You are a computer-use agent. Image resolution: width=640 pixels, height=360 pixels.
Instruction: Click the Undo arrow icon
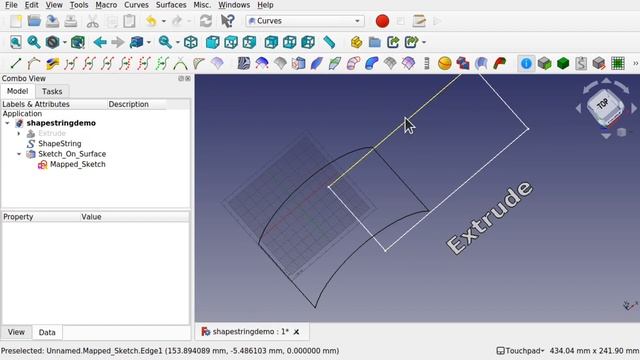point(151,21)
